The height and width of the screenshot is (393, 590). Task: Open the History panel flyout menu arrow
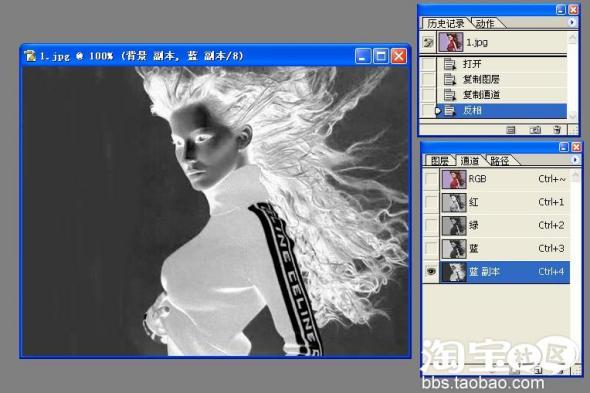coord(572,23)
